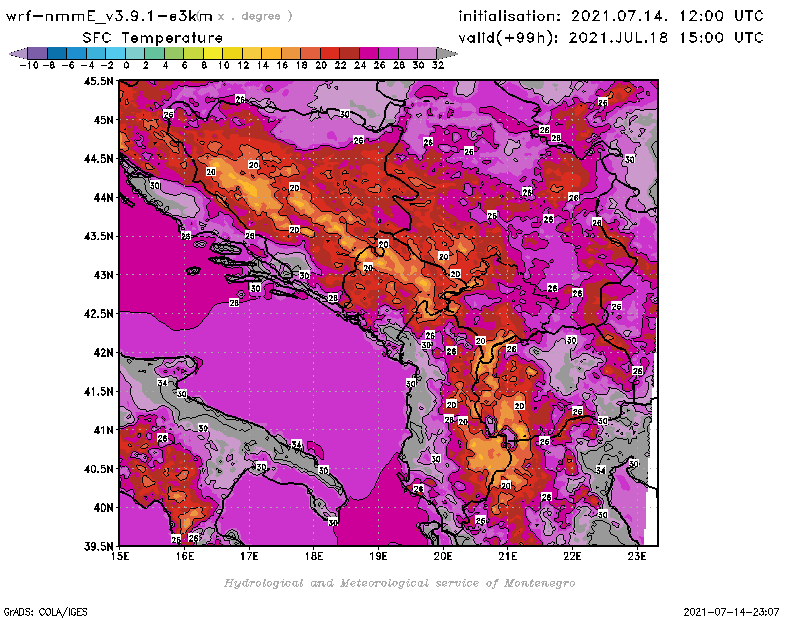This screenshot has height=618, width=800.
Task: Click the Hydrological and Meteorological service of Montenegro caption
Action: point(399,583)
